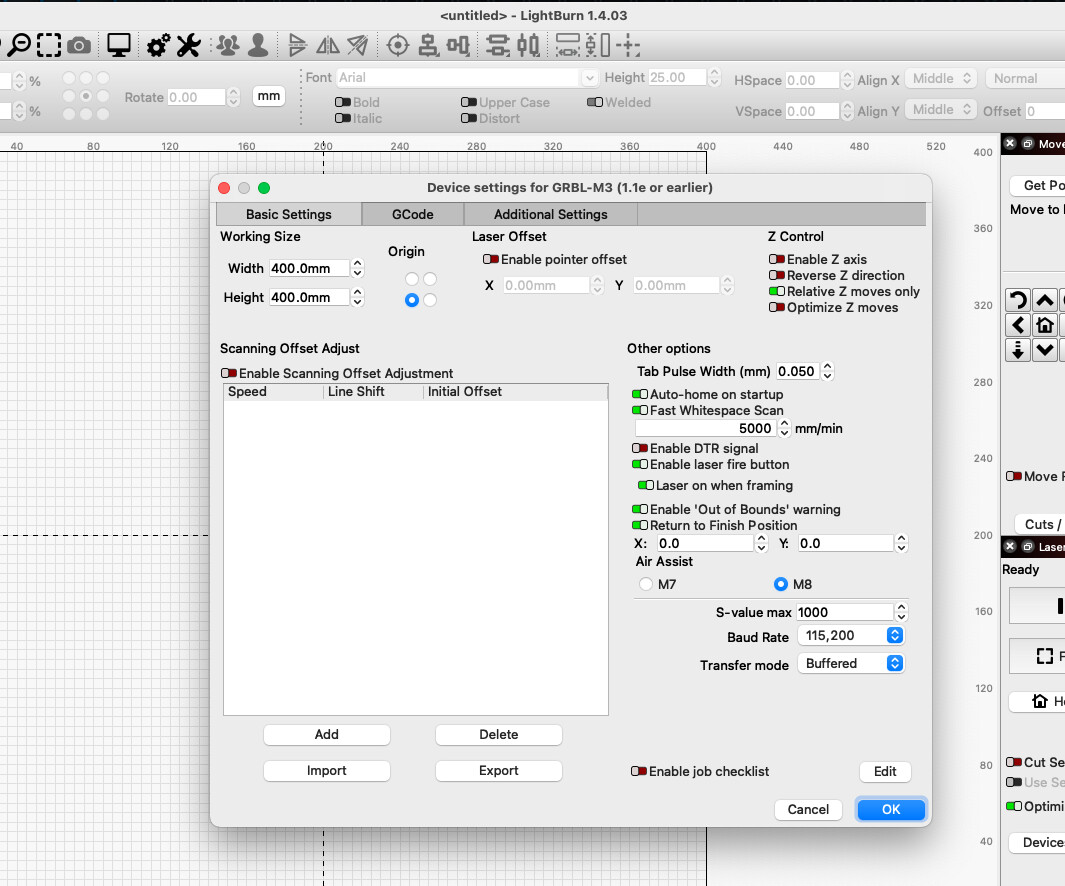Switch to the Additional Settings tab
Viewport: 1065px width, 886px height.
551,214
